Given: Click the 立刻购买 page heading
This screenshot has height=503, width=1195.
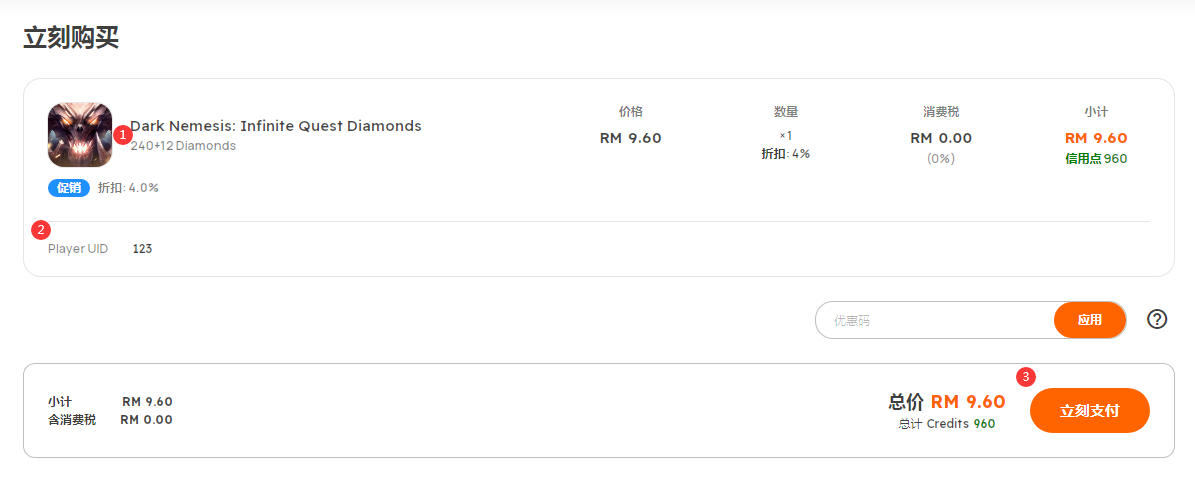Looking at the screenshot, I should coord(71,37).
